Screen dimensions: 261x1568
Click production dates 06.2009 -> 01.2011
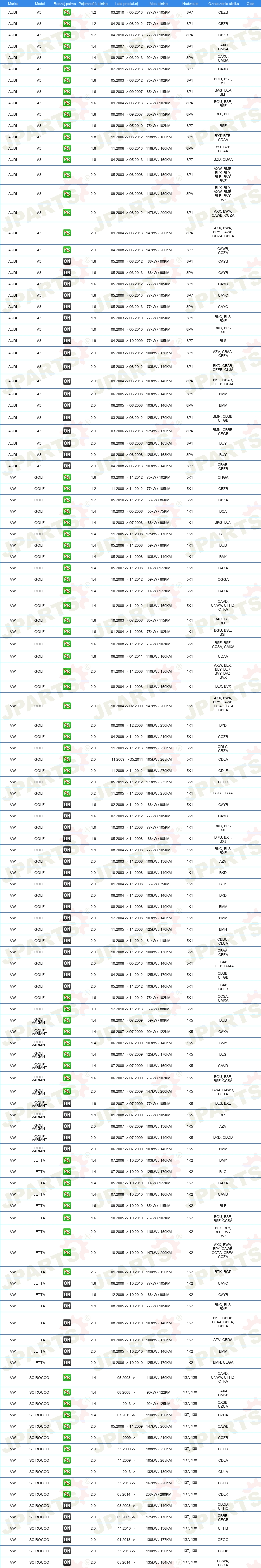(x=127, y=656)
